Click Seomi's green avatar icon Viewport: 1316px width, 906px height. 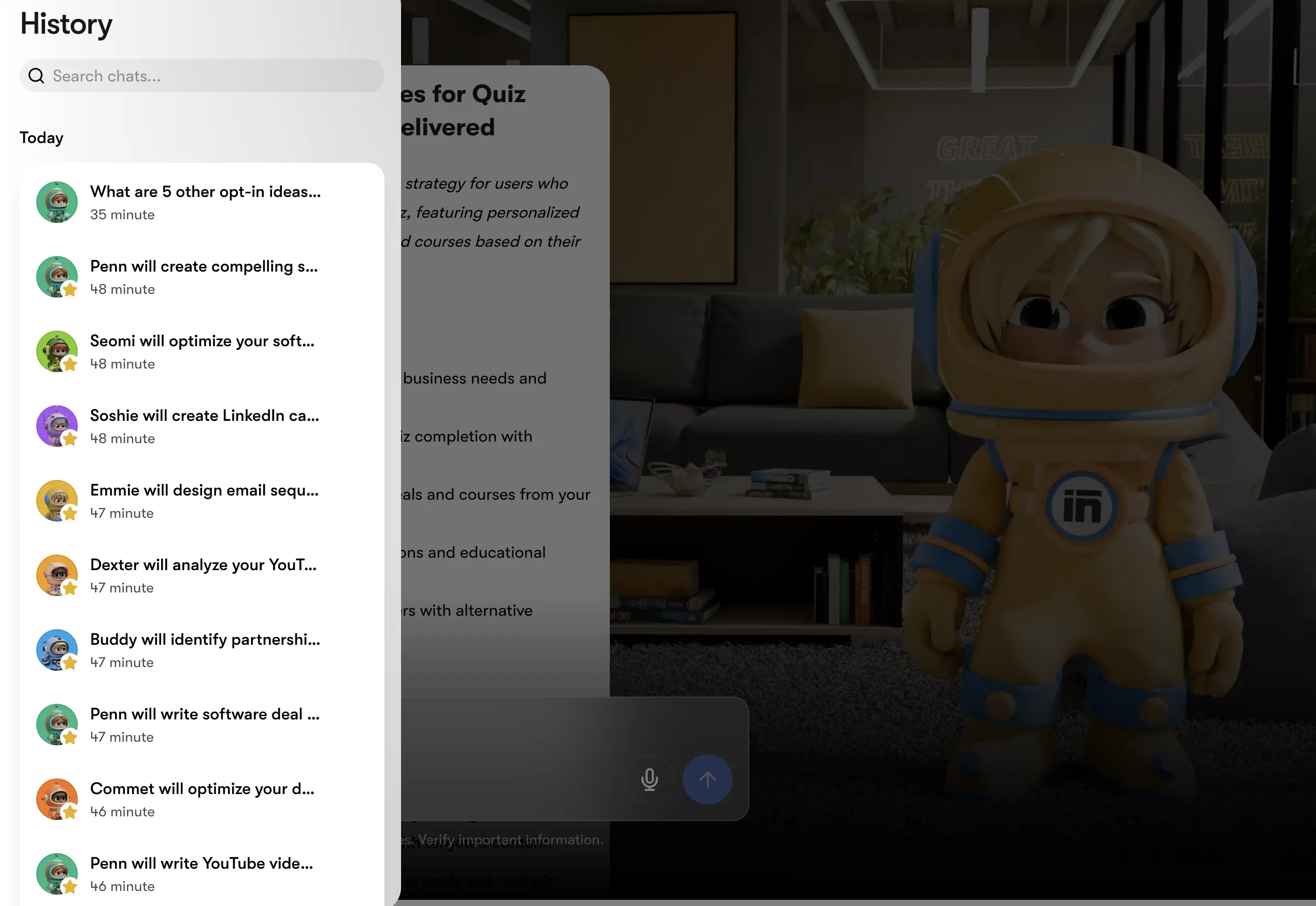(x=57, y=351)
